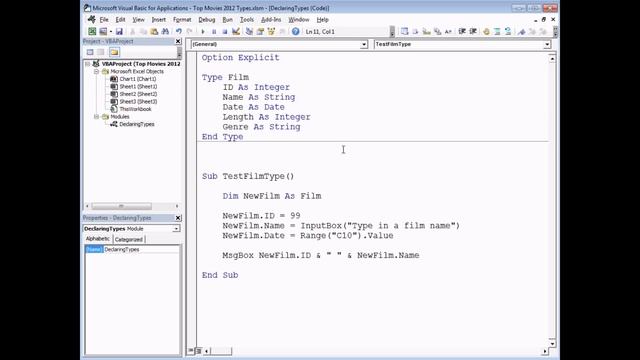This screenshot has width=640, height=360.
Task: Click the Parameter Info icon
Action: coord(438,31)
